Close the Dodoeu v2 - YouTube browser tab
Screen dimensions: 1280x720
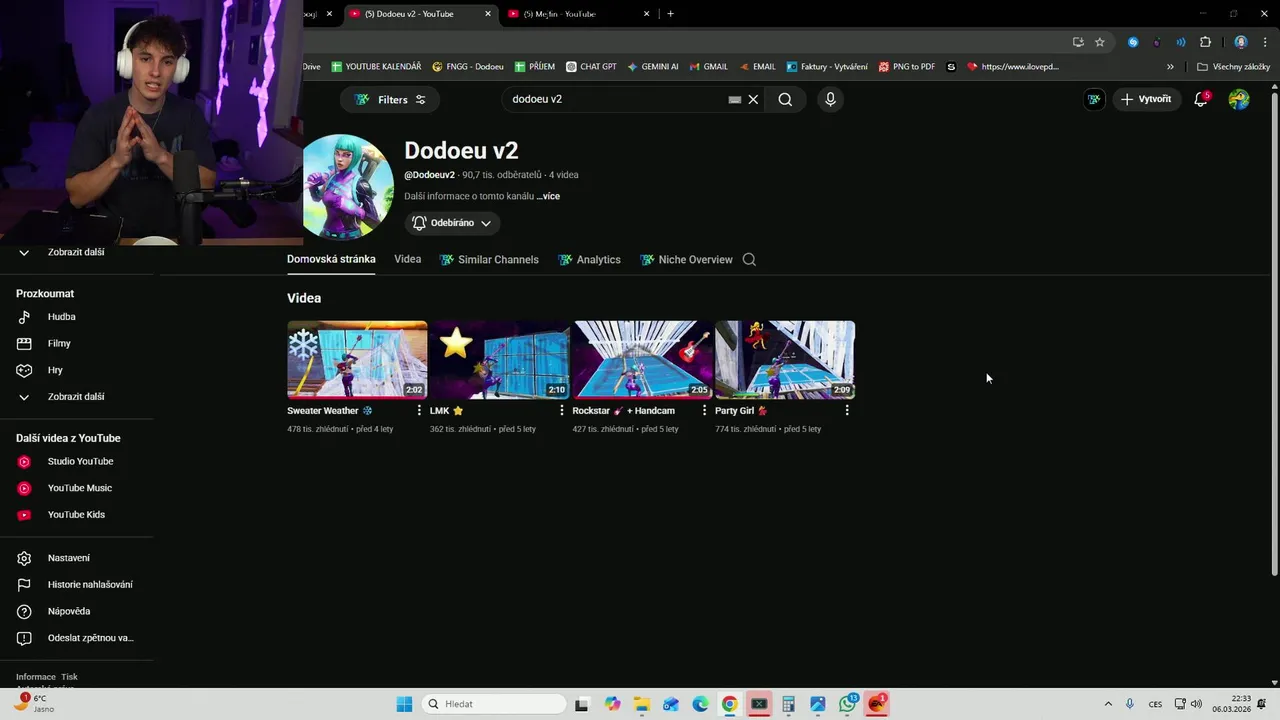[488, 14]
